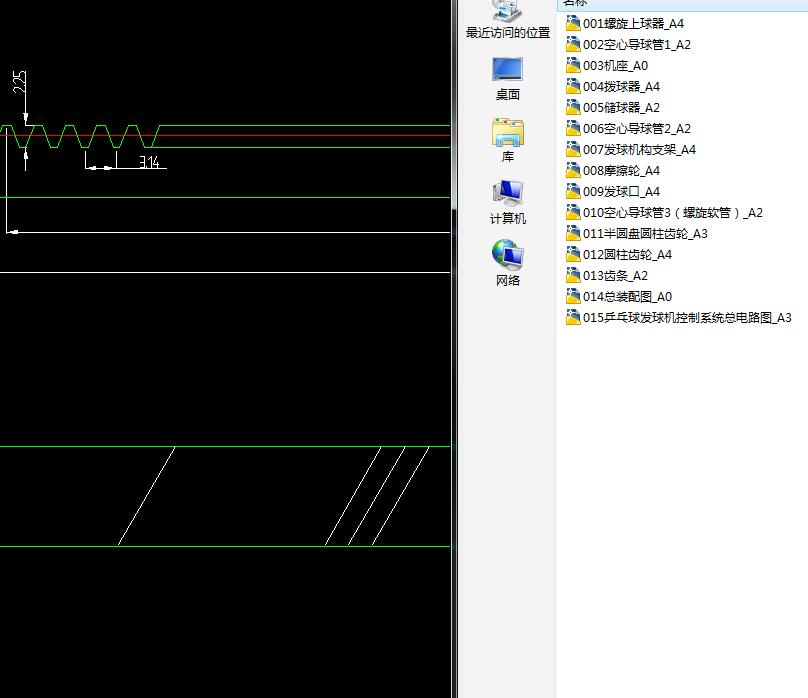Open Recent Places shortcut in sidebar

[x=508, y=20]
